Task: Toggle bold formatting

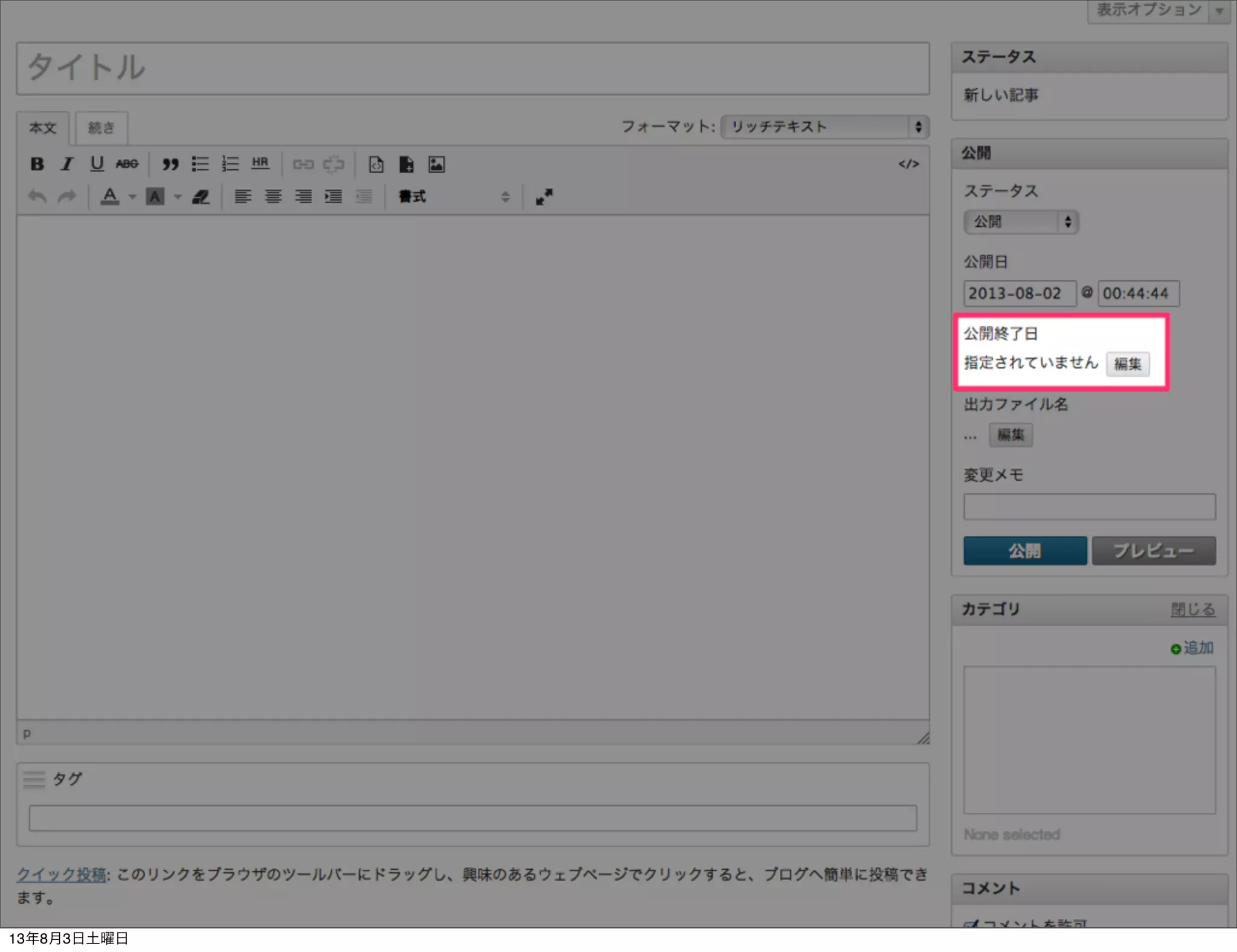Action: 37,164
